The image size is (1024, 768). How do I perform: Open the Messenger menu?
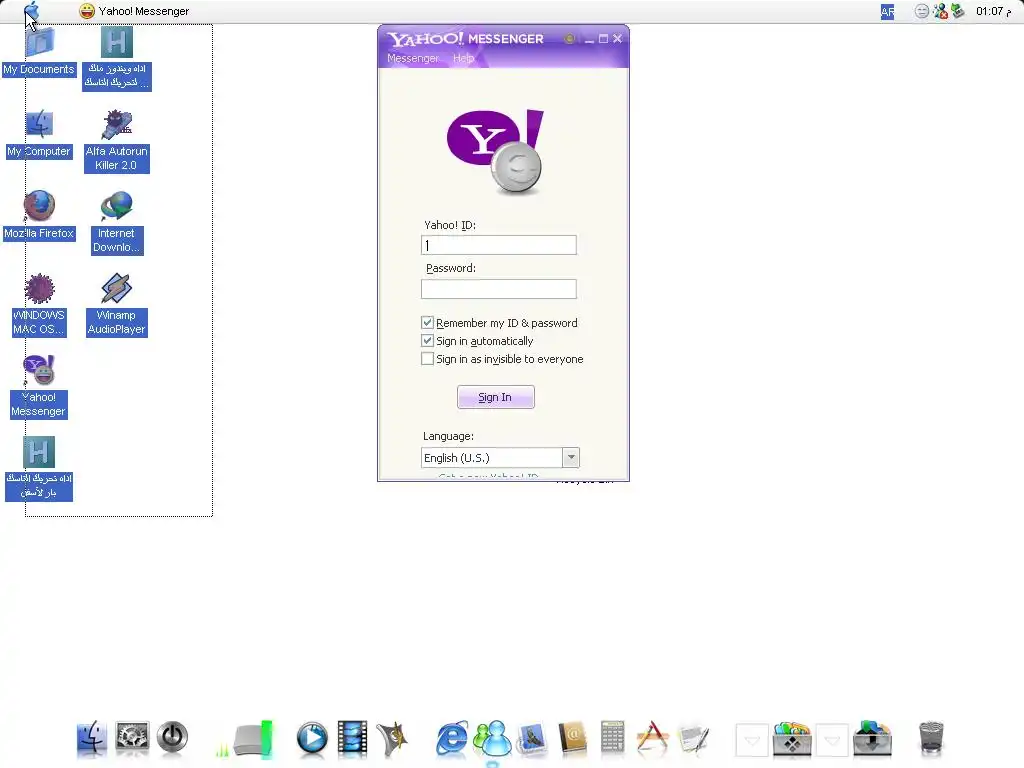click(413, 58)
